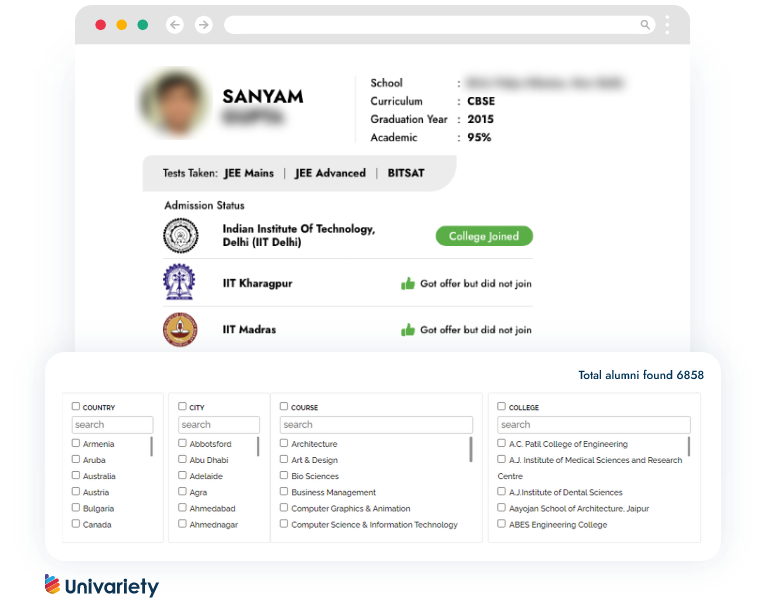Click the search magnifier in address bar
Screen dimensions: 766x606
[x=645, y=25]
